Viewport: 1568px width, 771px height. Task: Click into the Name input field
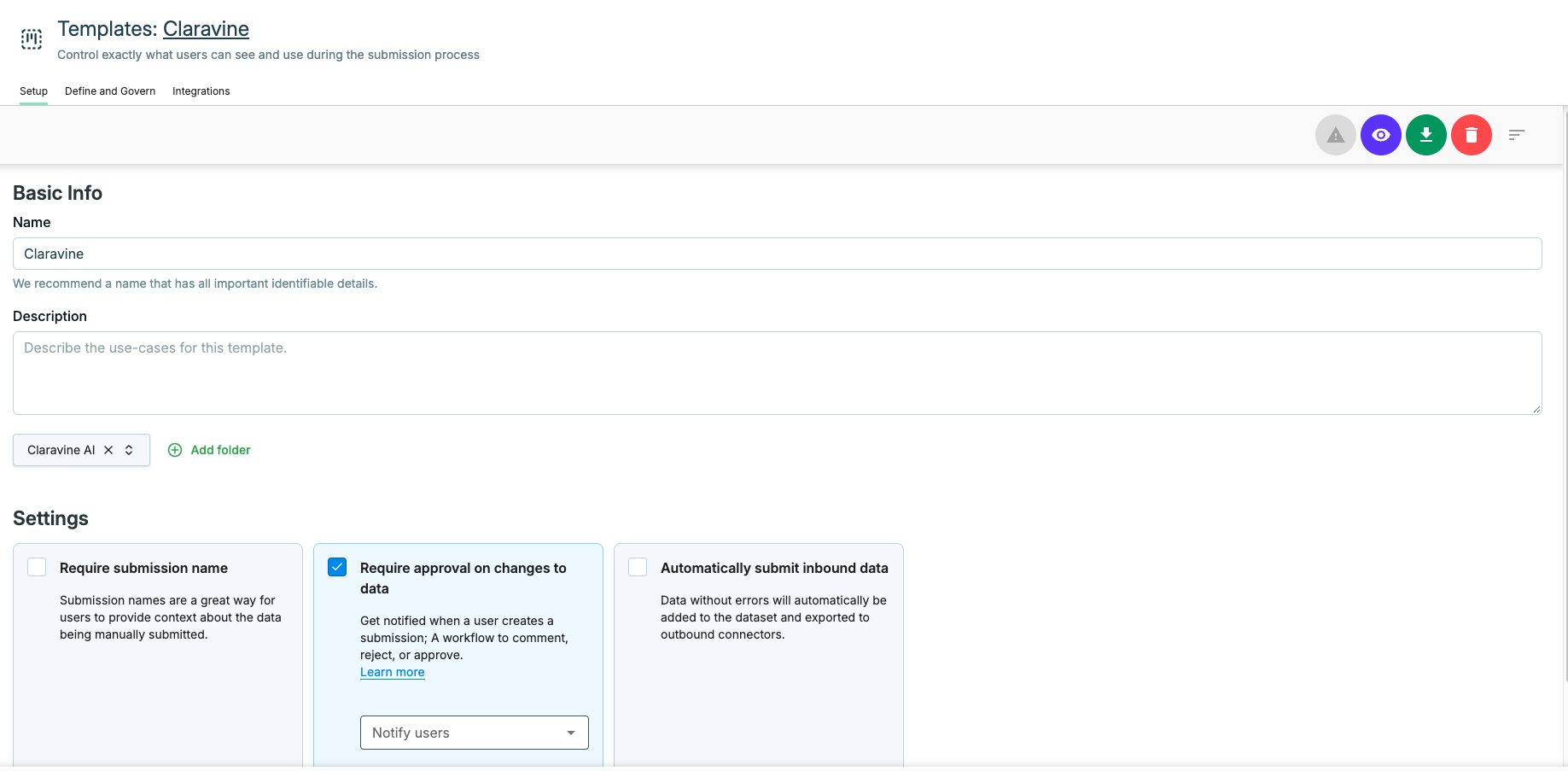777,254
